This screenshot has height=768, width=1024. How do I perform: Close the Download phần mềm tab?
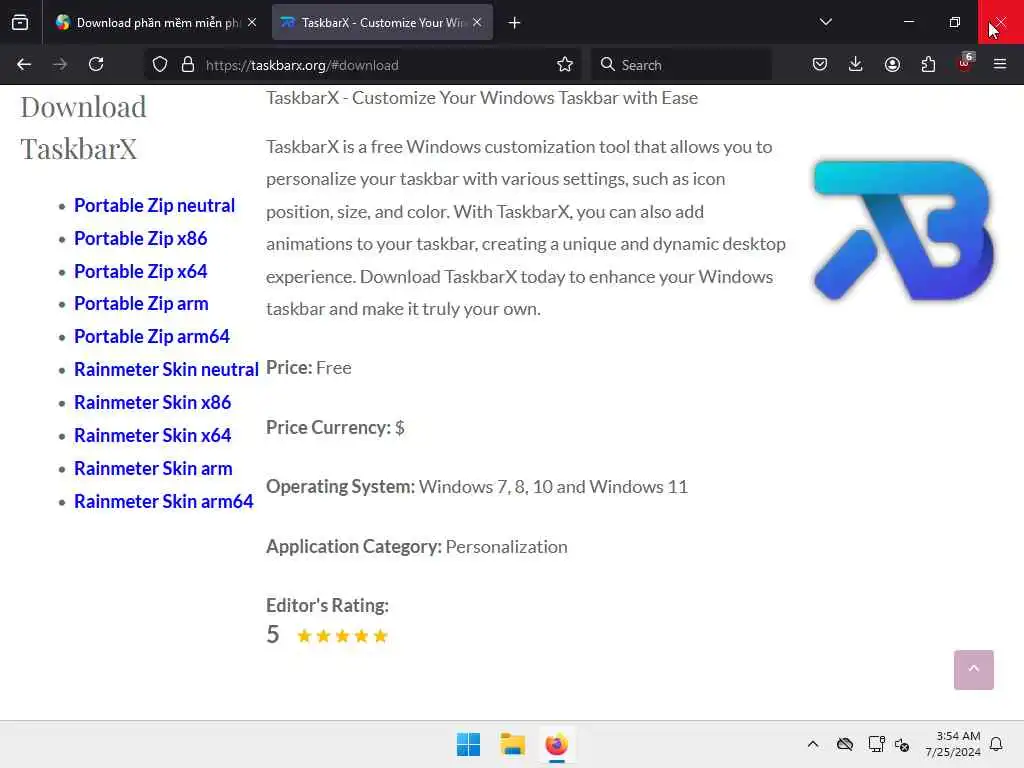[252, 22]
